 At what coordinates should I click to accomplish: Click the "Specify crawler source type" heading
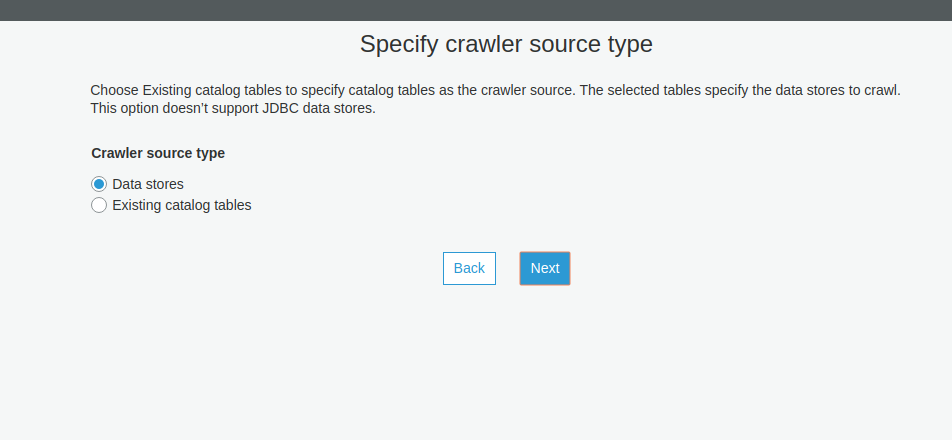pos(506,44)
